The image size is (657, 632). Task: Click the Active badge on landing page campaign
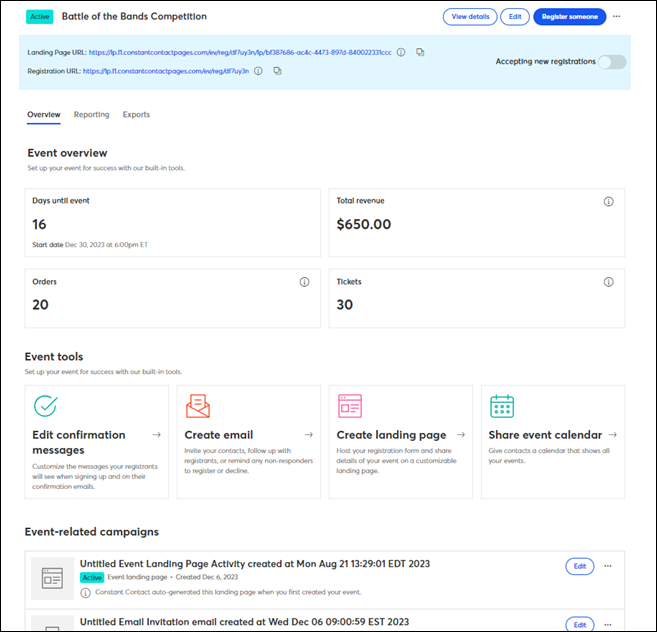click(92, 578)
